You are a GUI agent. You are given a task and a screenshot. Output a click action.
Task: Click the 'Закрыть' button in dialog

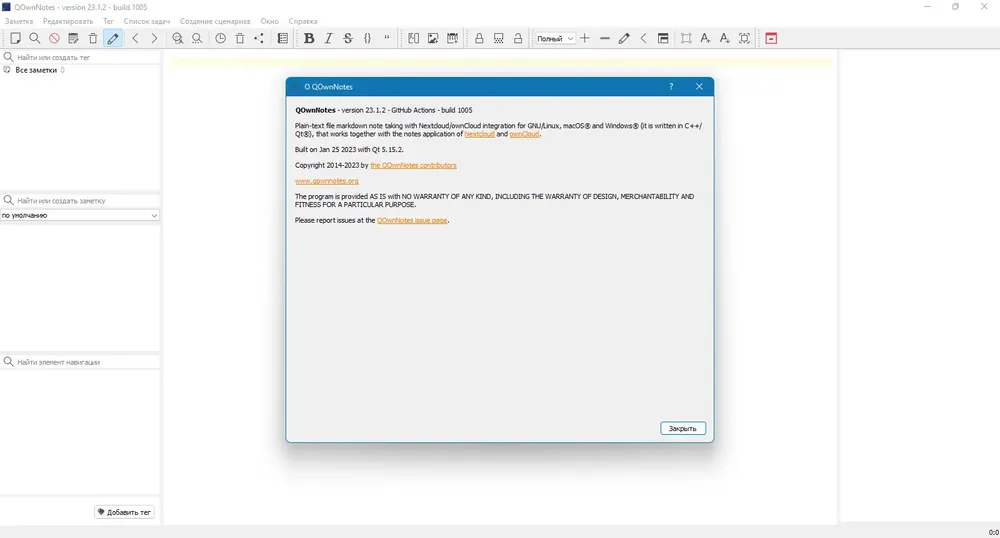pyautogui.click(x=683, y=428)
